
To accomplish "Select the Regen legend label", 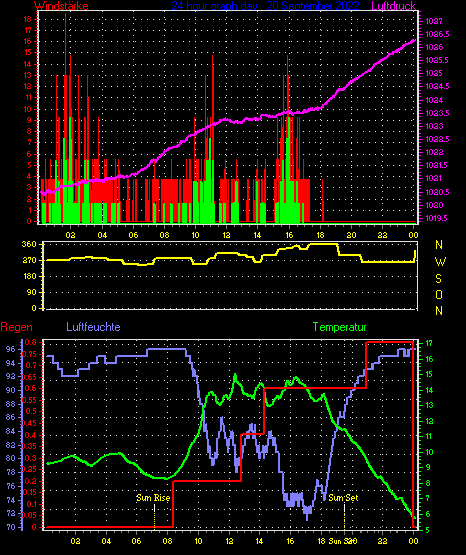I will click(17, 327).
